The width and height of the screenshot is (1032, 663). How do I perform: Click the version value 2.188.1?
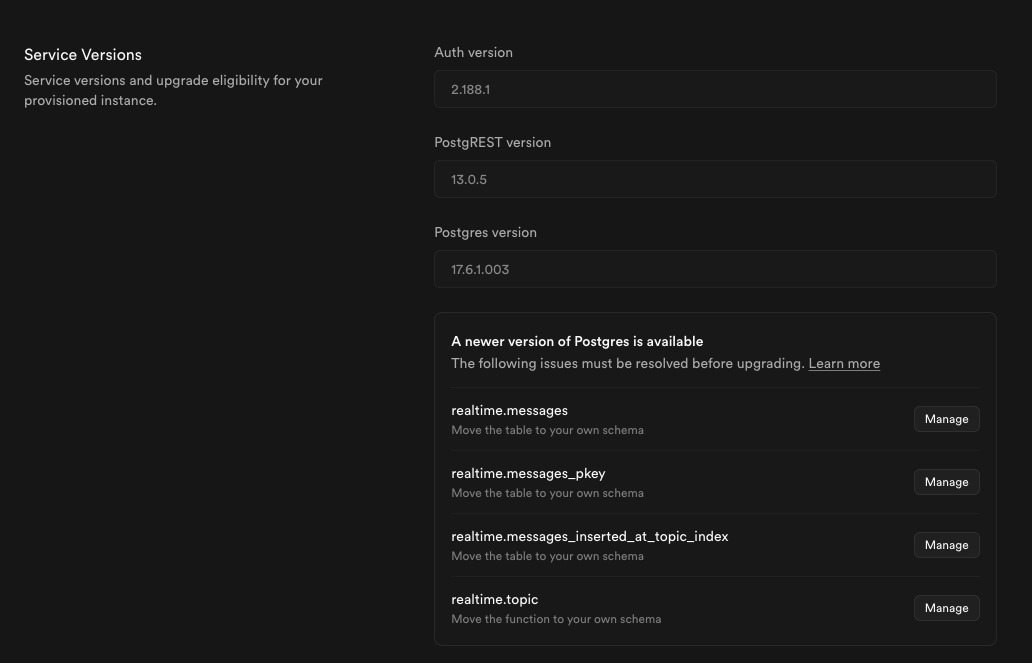pyautogui.click(x=470, y=89)
